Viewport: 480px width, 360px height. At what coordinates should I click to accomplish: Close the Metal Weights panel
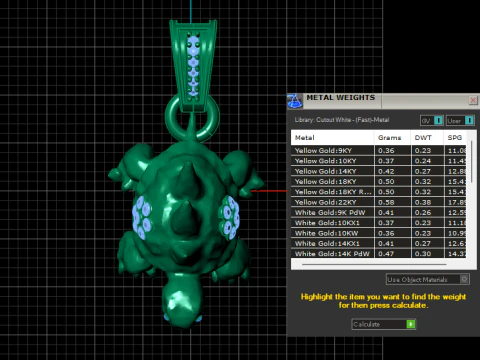coord(473,100)
